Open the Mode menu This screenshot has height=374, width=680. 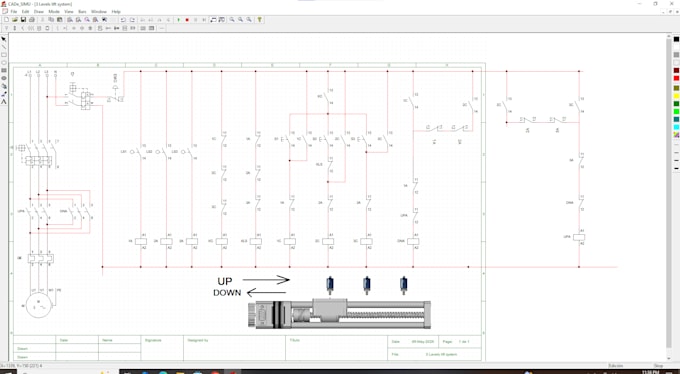click(x=54, y=12)
